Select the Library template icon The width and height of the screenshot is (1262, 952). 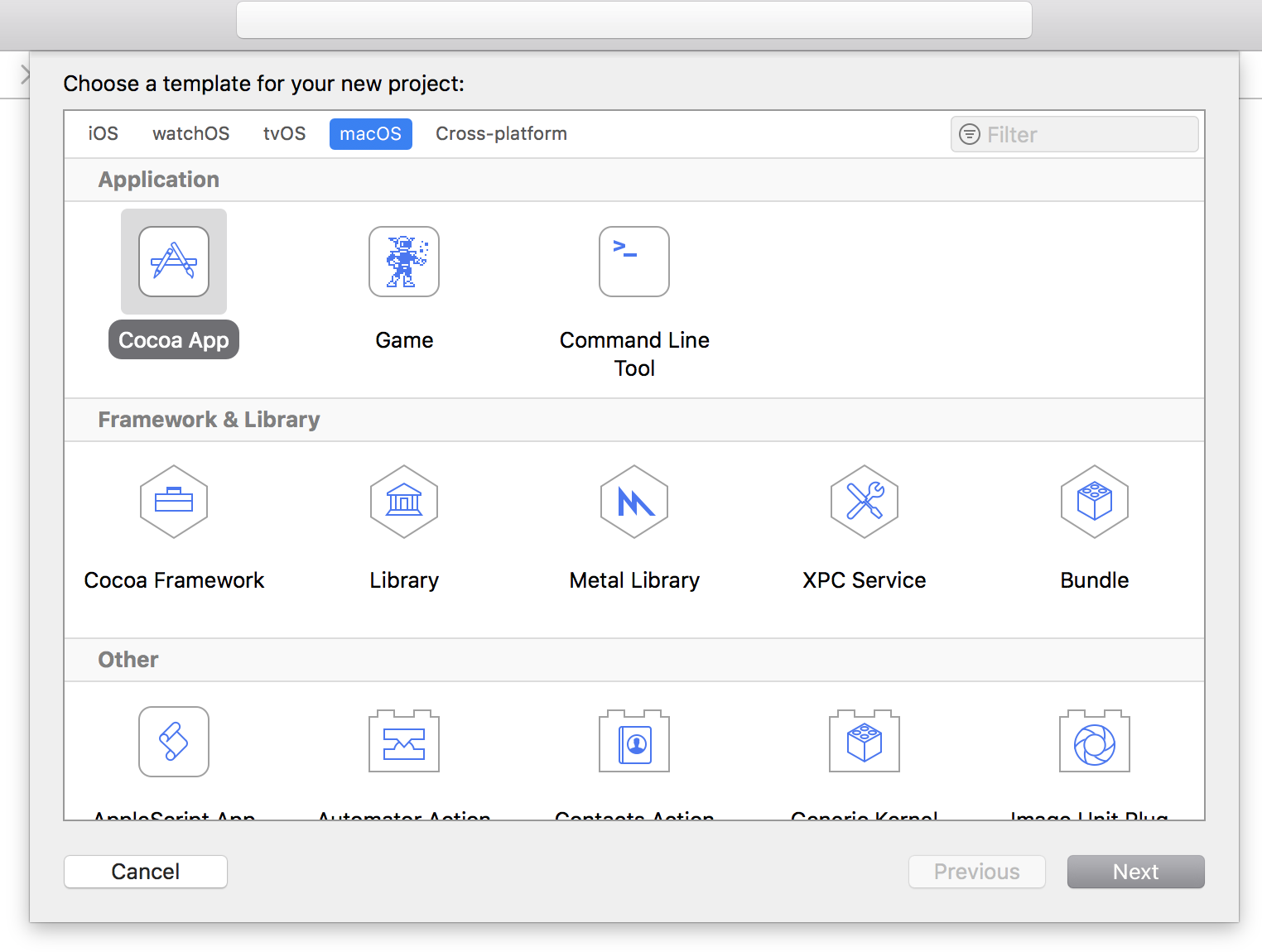(403, 502)
